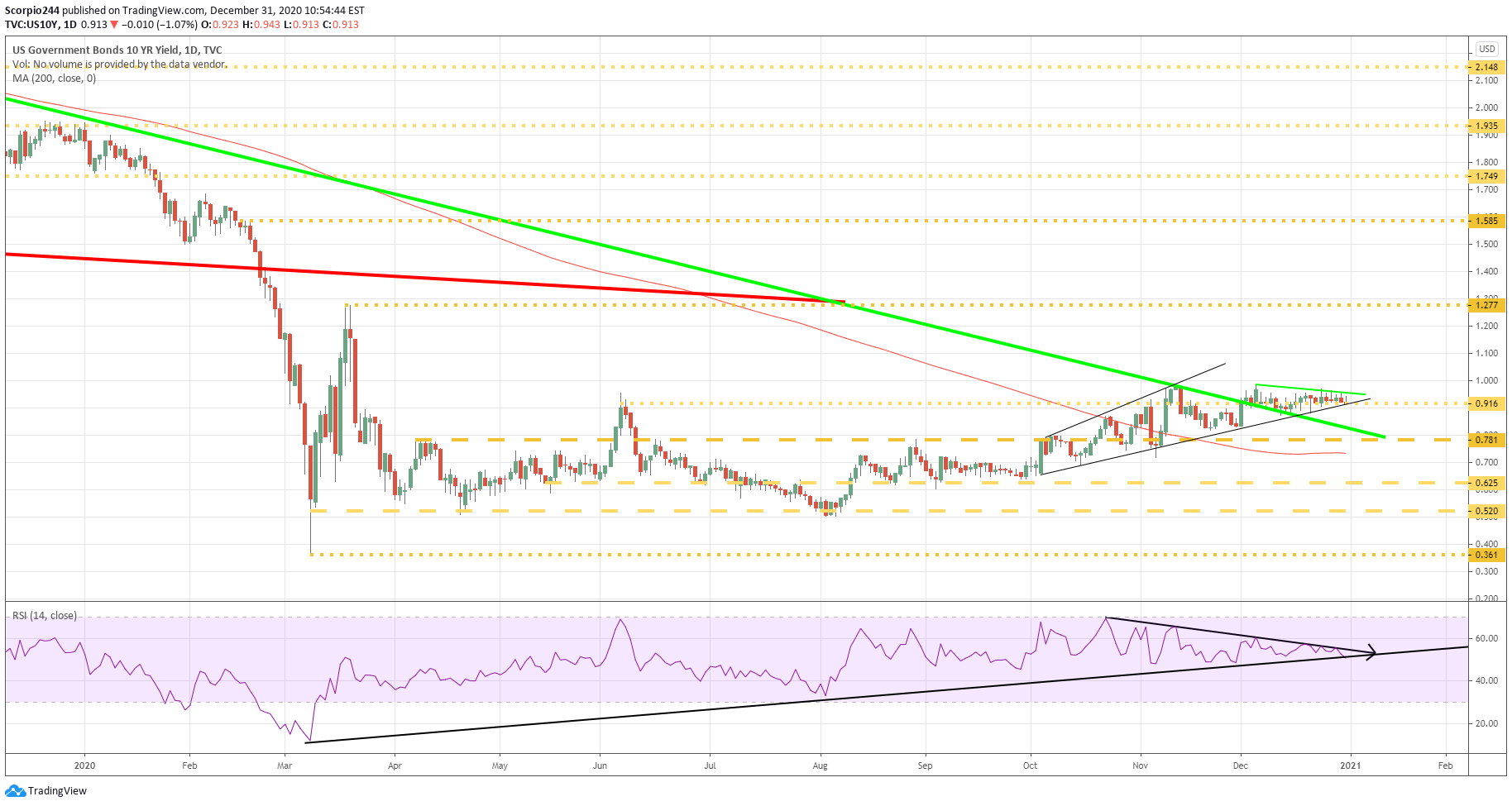This screenshot has width=1512, height=806.
Task: Click the Feb label after 2021
Action: (1445, 765)
